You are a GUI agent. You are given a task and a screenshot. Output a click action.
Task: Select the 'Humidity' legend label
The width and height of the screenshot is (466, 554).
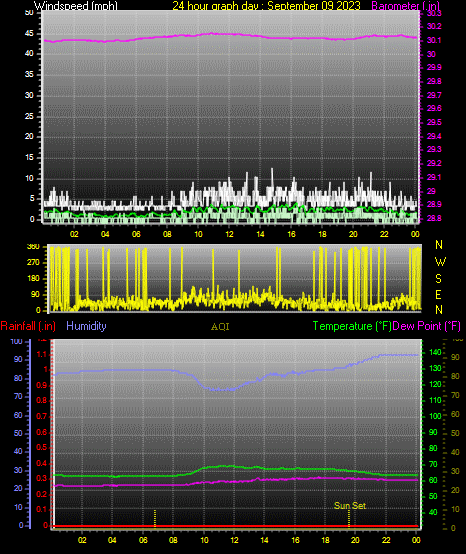click(86, 326)
